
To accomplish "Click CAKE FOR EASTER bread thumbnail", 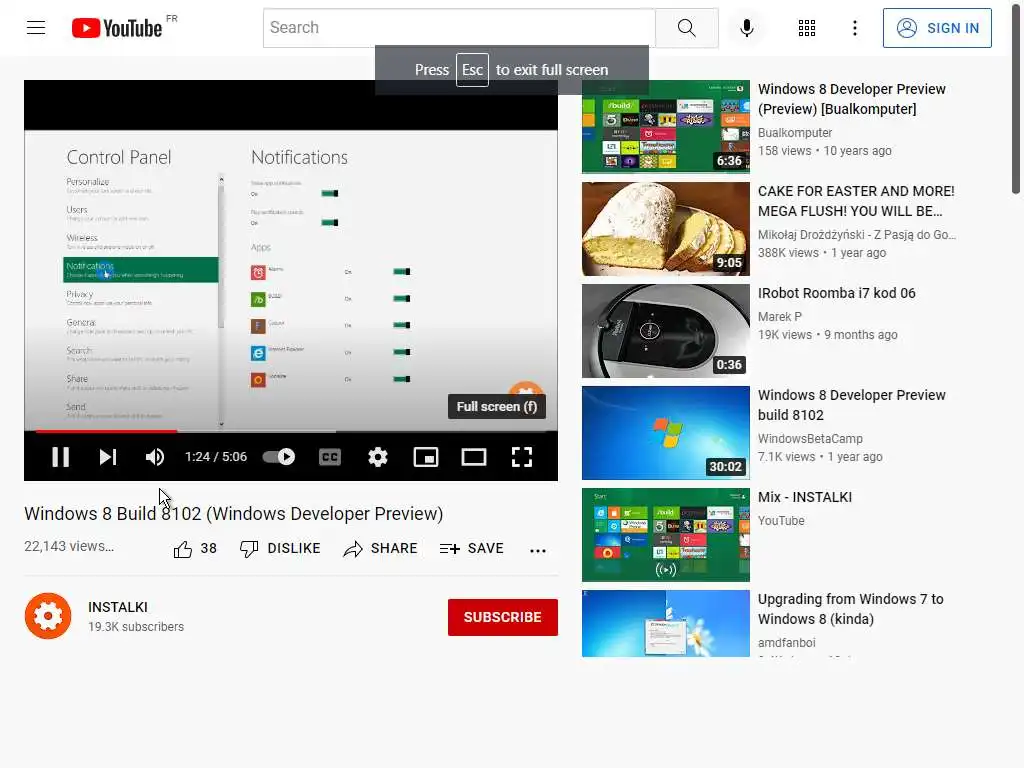I will pyautogui.click(x=665, y=229).
